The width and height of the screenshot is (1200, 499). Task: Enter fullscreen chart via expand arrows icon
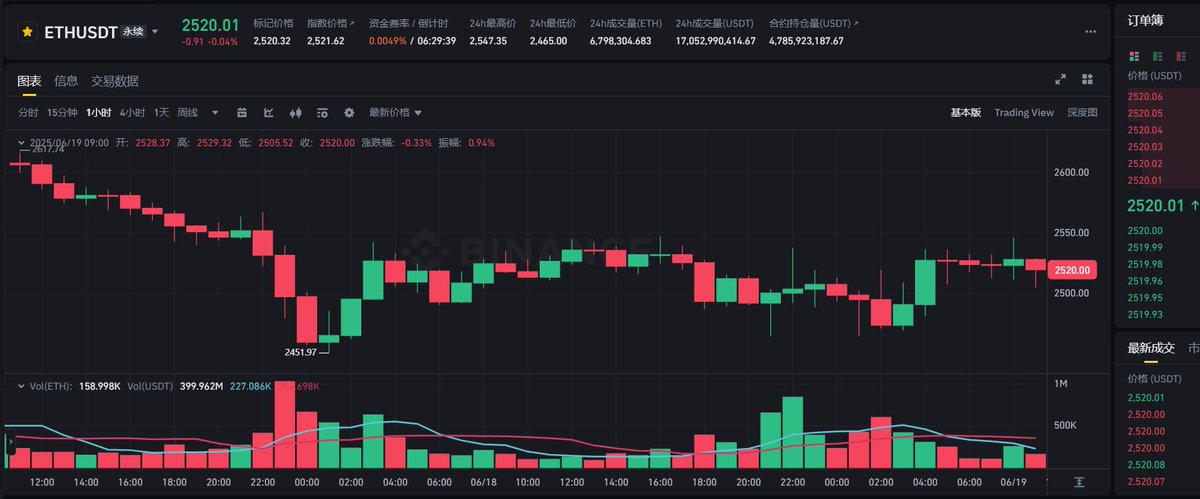(x=1061, y=80)
